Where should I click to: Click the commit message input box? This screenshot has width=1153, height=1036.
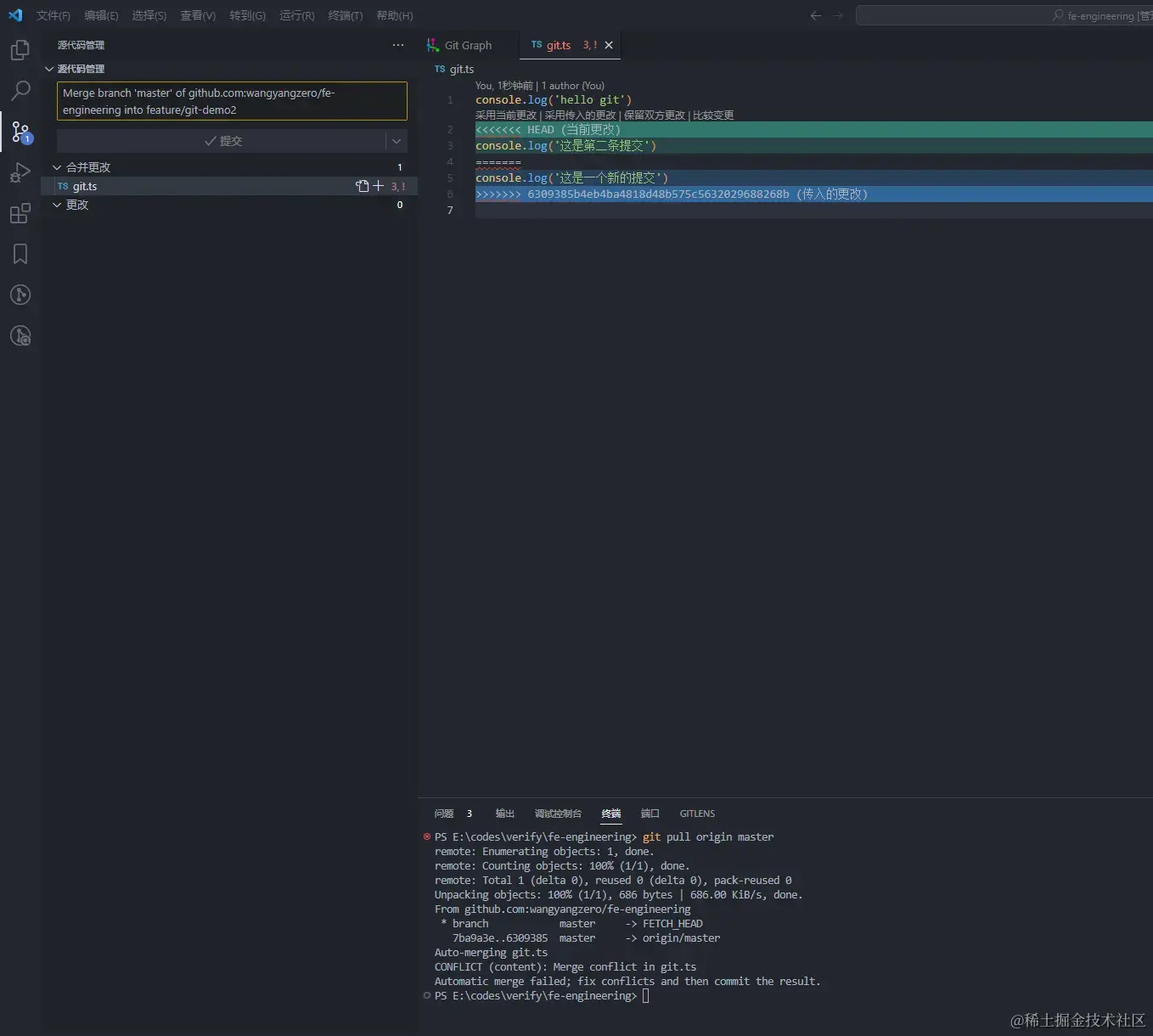[x=232, y=101]
